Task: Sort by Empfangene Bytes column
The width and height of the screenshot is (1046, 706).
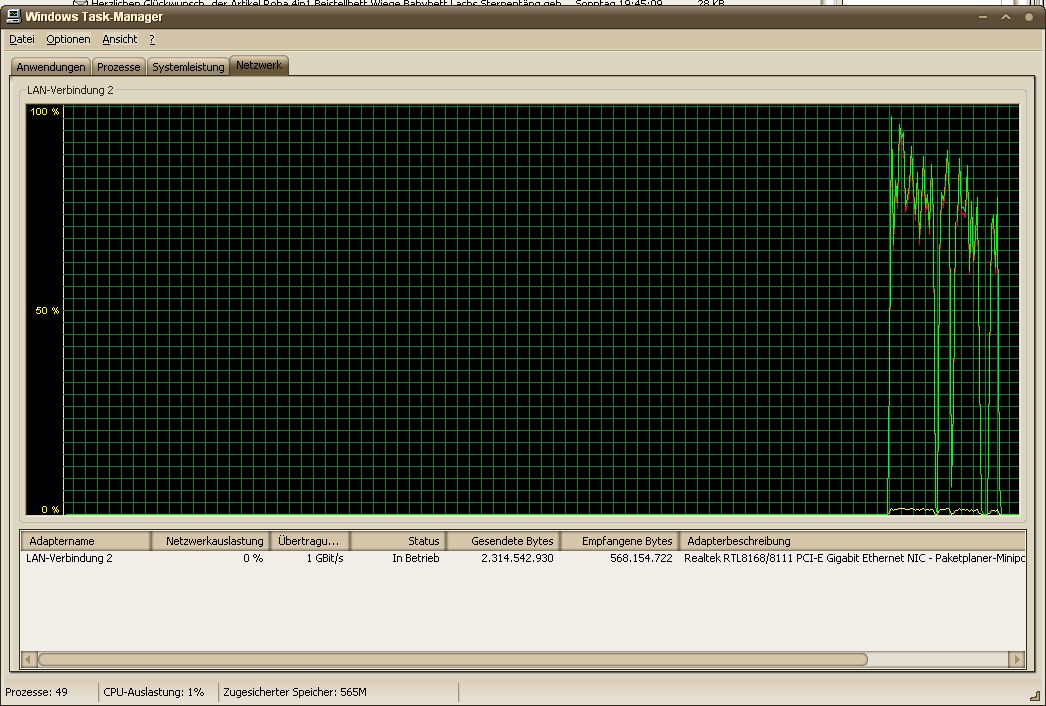Action: [619, 541]
